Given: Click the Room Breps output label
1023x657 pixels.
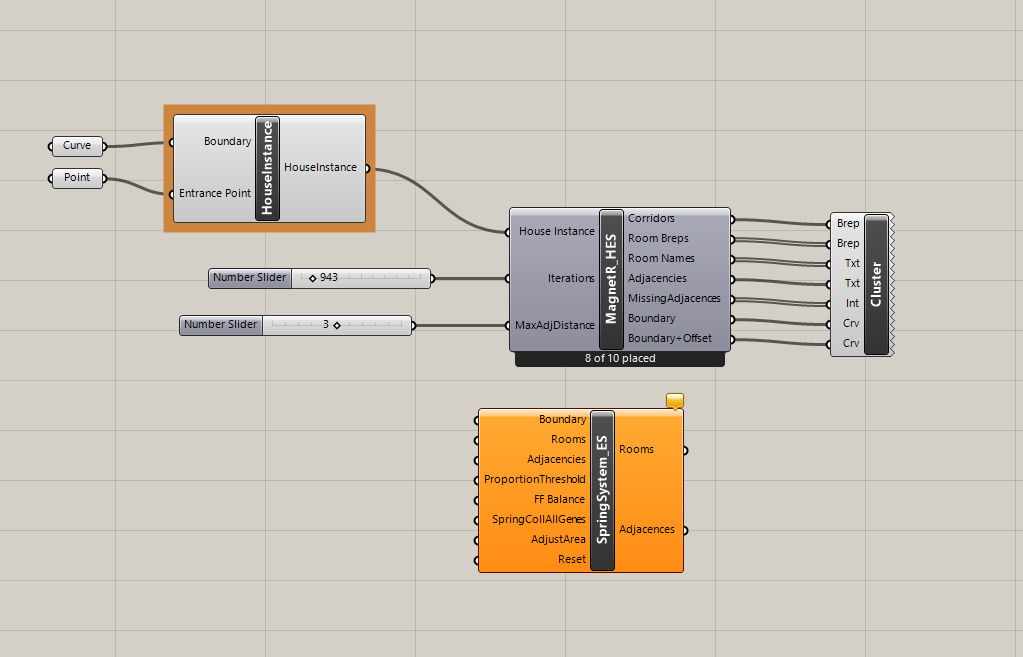Looking at the screenshot, I should tap(658, 238).
